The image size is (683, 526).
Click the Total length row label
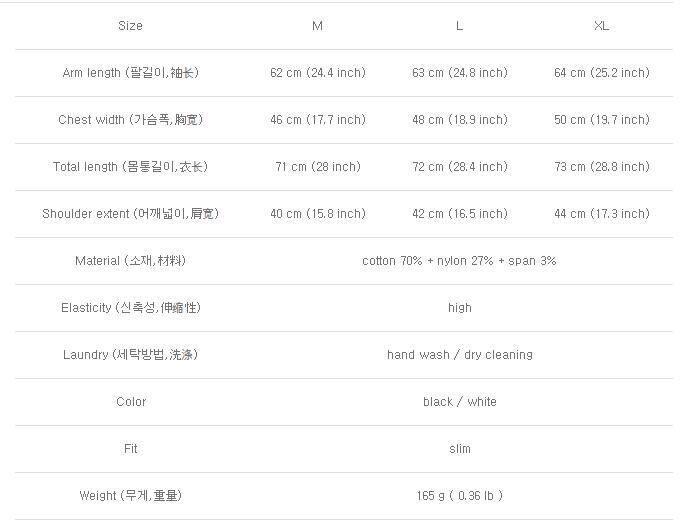pyautogui.click(x=130, y=167)
